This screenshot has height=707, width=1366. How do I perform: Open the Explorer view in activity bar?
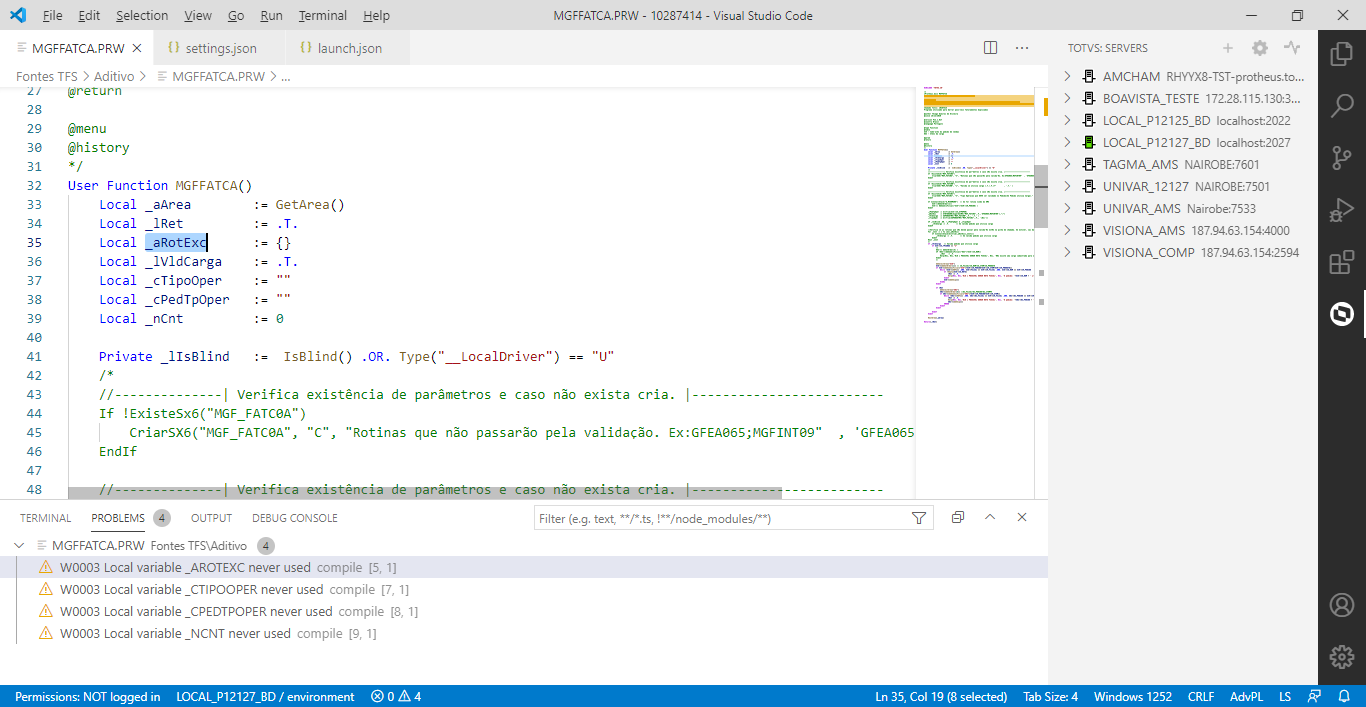[1341, 53]
